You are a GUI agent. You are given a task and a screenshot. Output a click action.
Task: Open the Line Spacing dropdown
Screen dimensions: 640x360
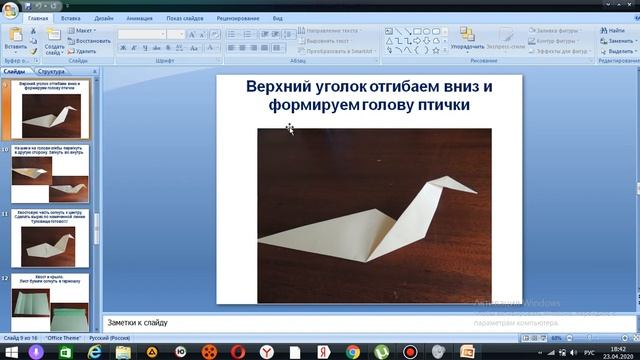tap(289, 34)
